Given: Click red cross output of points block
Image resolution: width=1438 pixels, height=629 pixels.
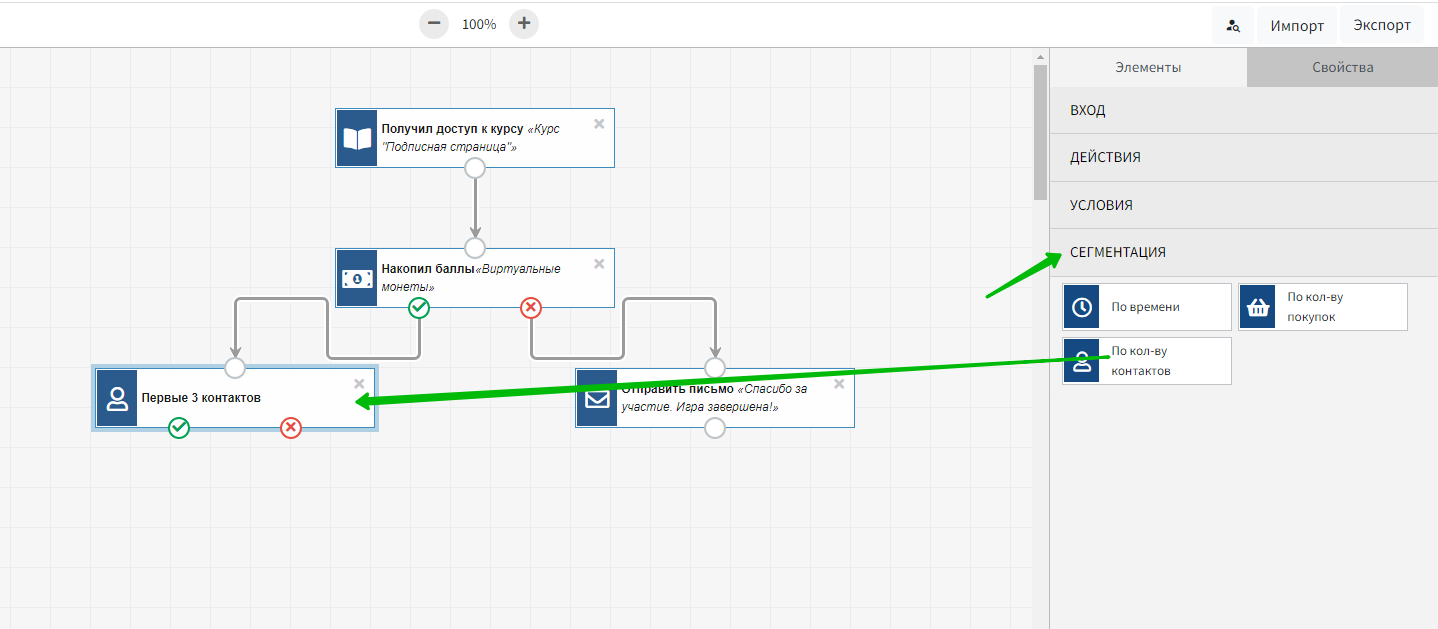Looking at the screenshot, I should (531, 308).
